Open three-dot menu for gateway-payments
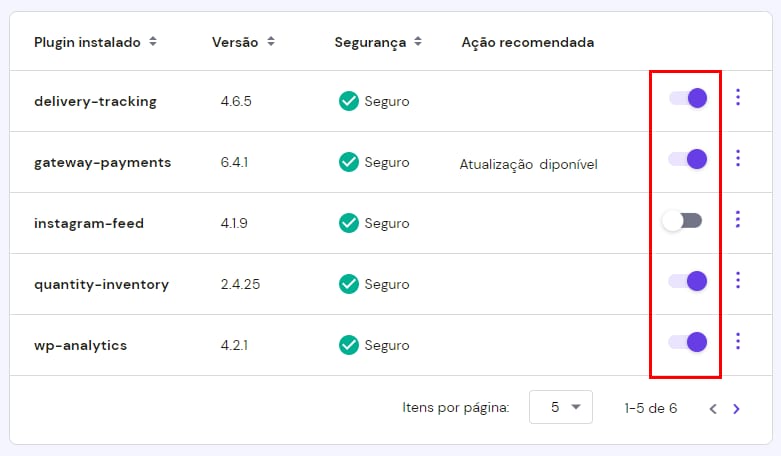The image size is (781, 456). click(738, 158)
